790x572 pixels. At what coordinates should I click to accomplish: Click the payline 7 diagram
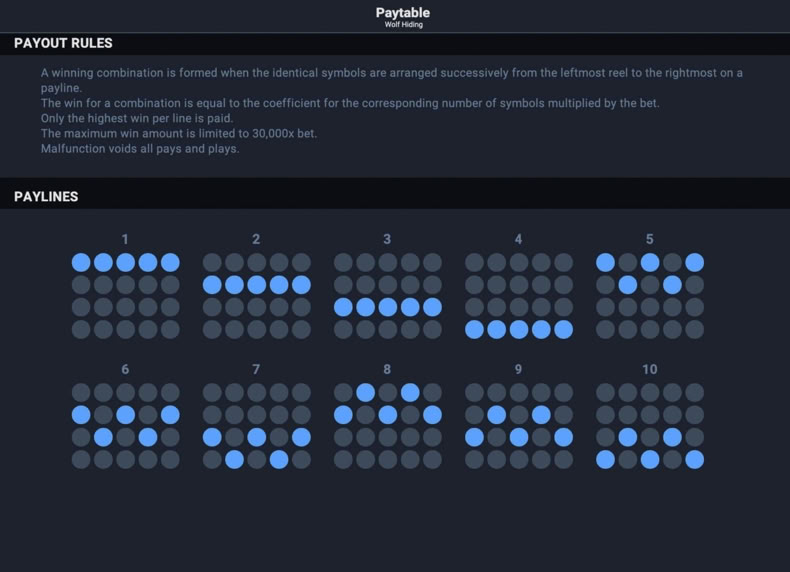[256, 426]
